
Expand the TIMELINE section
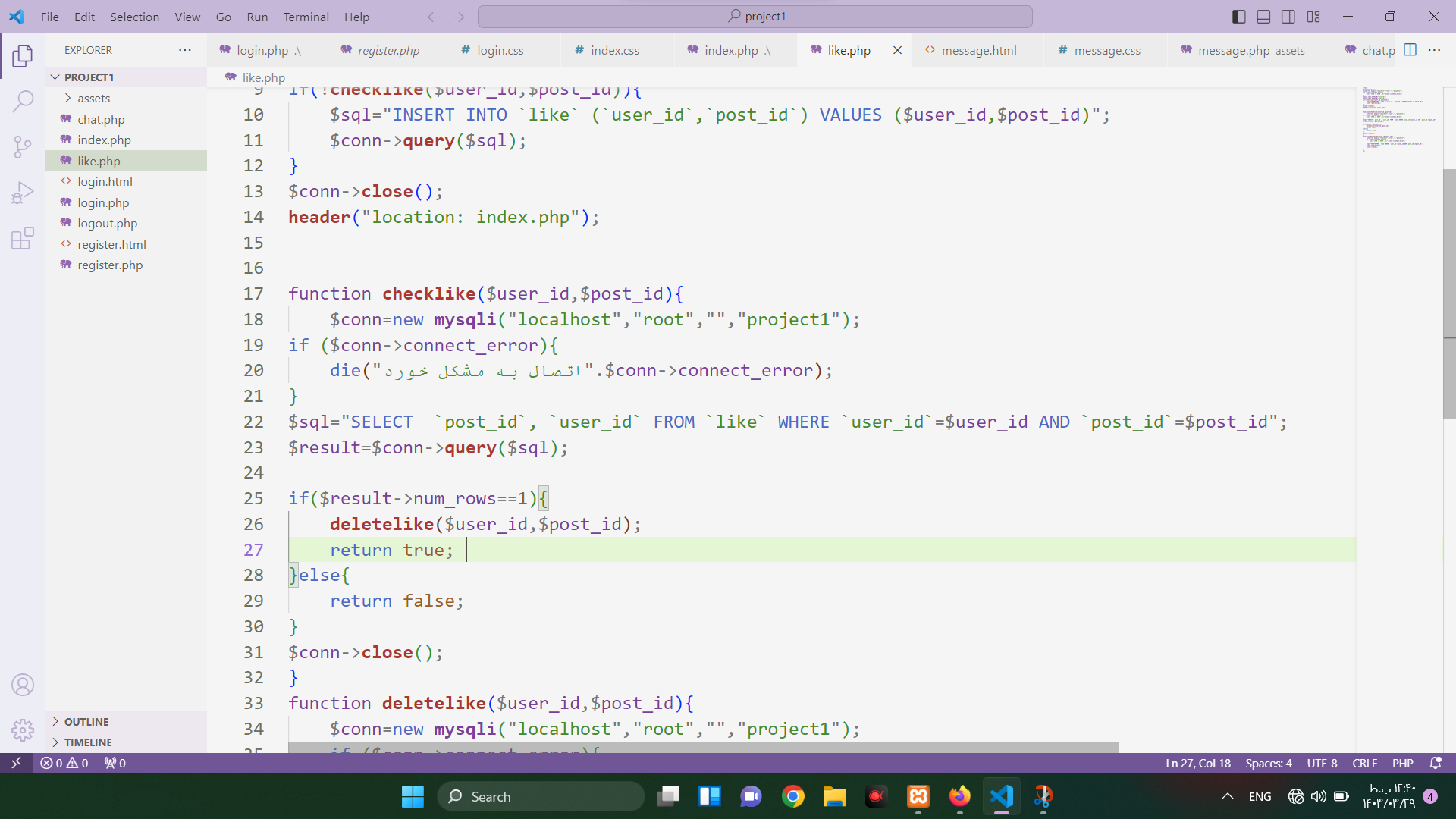[x=126, y=742]
